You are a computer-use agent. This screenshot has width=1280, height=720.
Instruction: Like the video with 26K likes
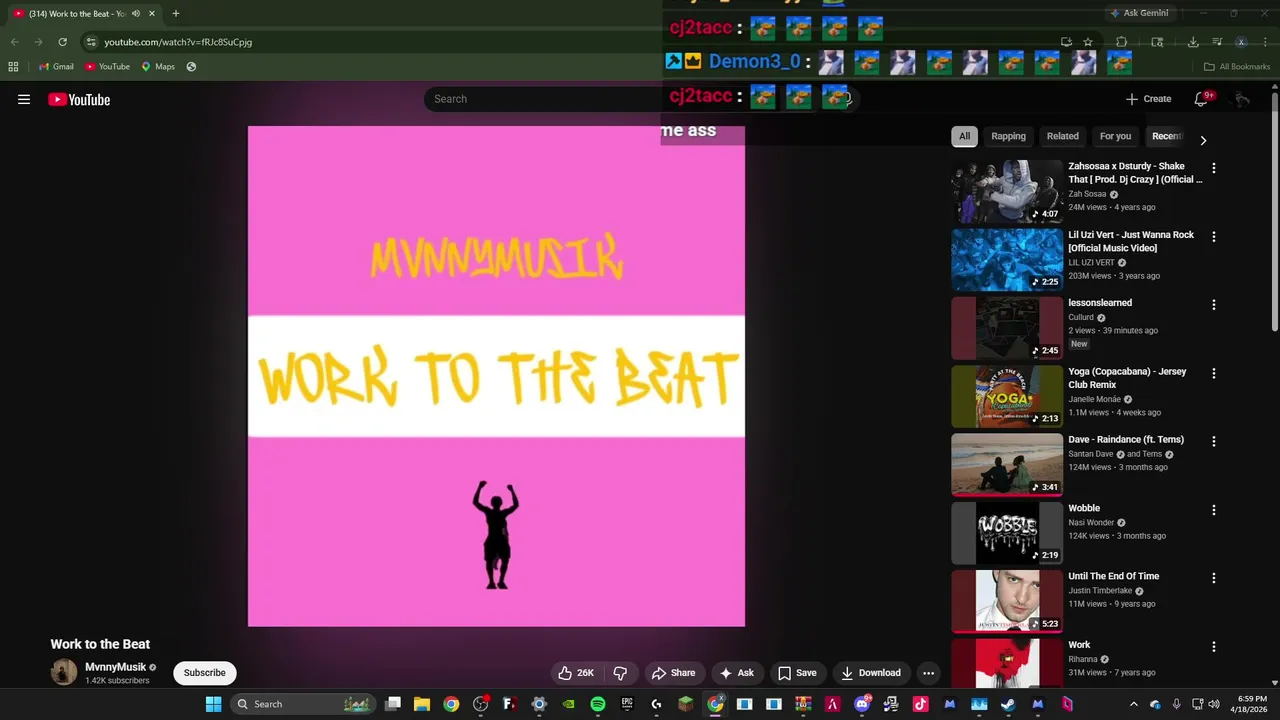[x=576, y=673]
